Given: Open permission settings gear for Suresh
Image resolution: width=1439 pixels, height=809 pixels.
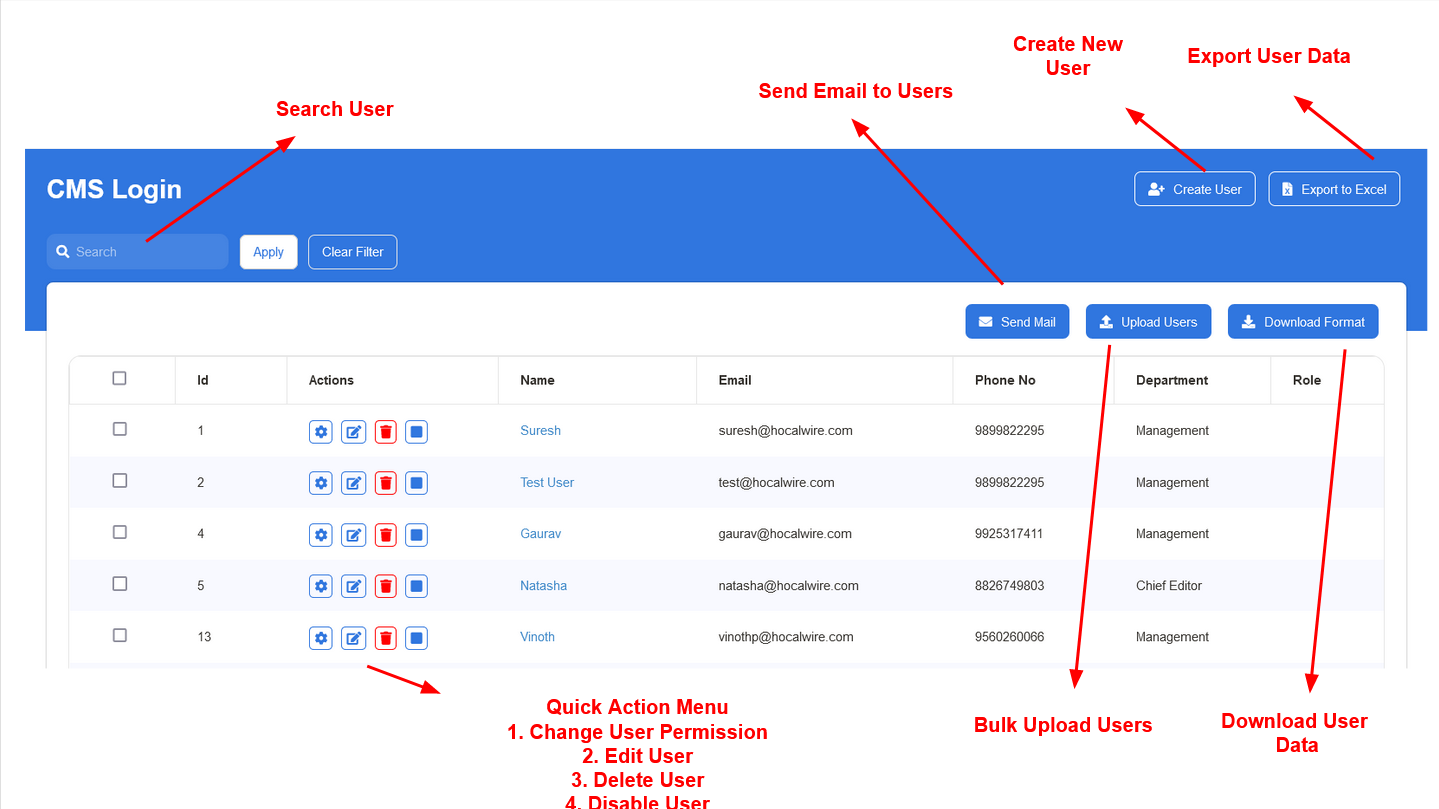Looking at the screenshot, I should pos(321,431).
